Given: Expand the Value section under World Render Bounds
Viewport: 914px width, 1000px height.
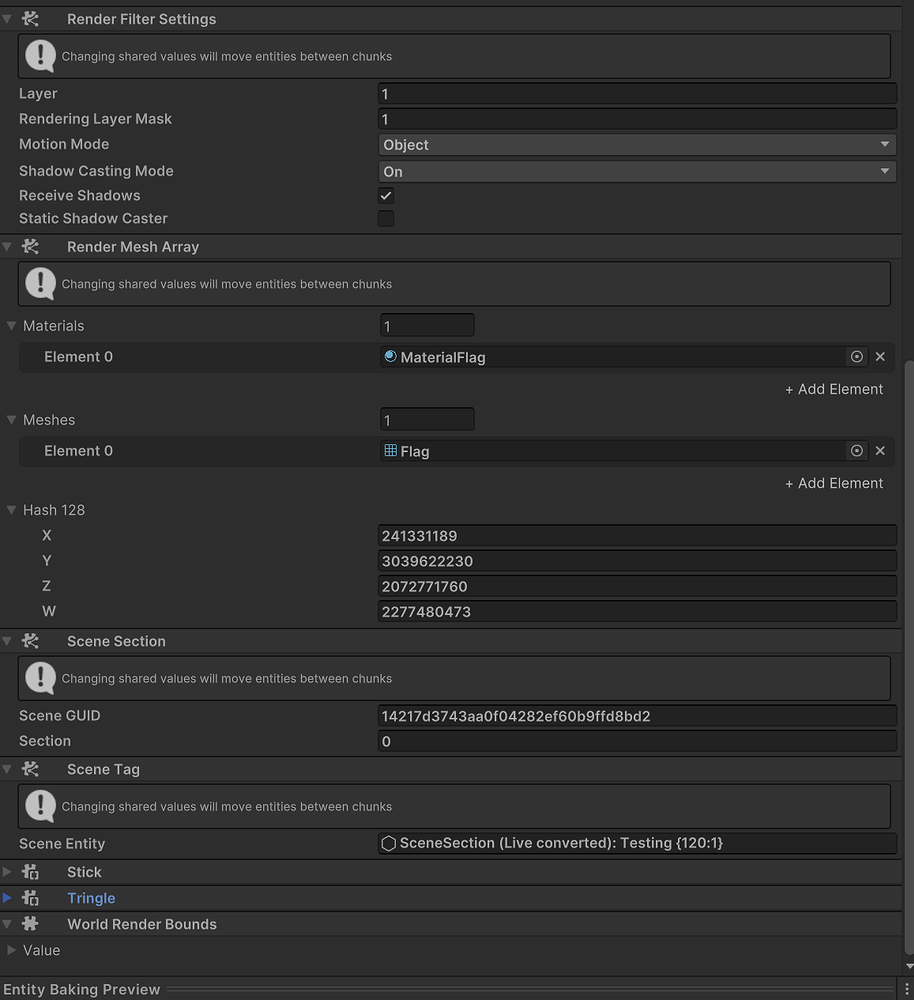Looking at the screenshot, I should click(14, 950).
